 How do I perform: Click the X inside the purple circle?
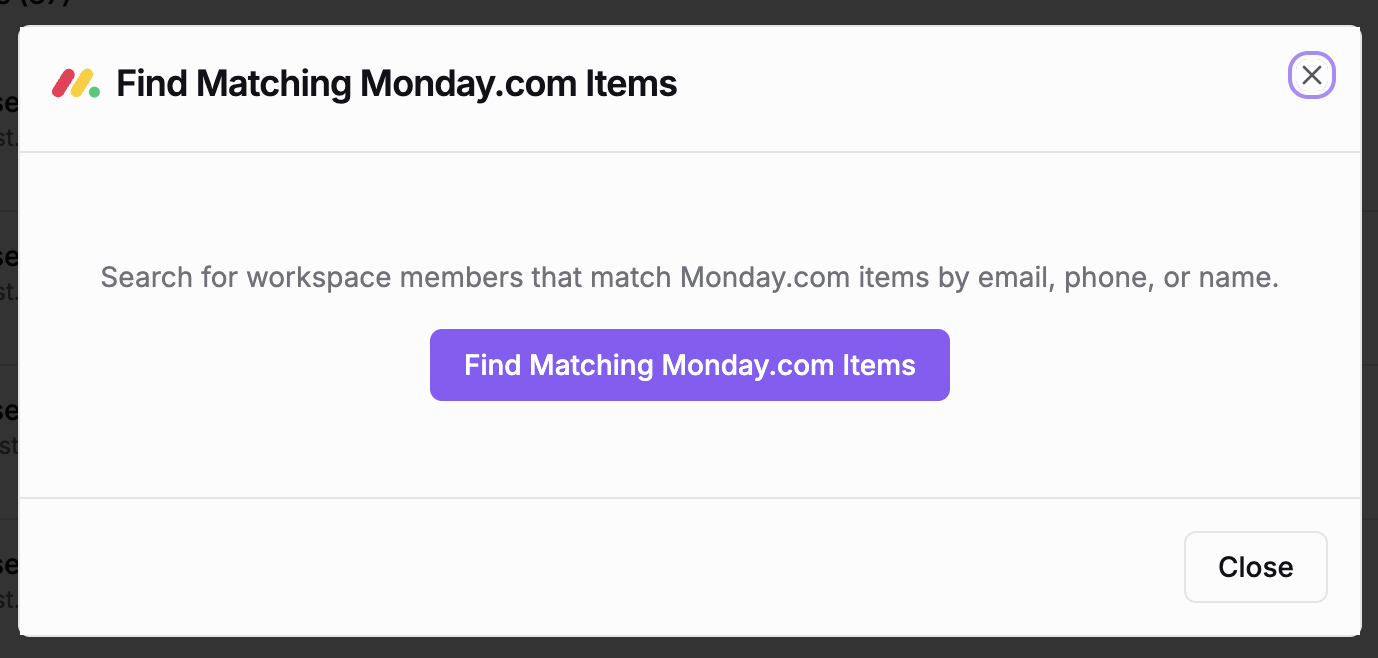(x=1311, y=75)
